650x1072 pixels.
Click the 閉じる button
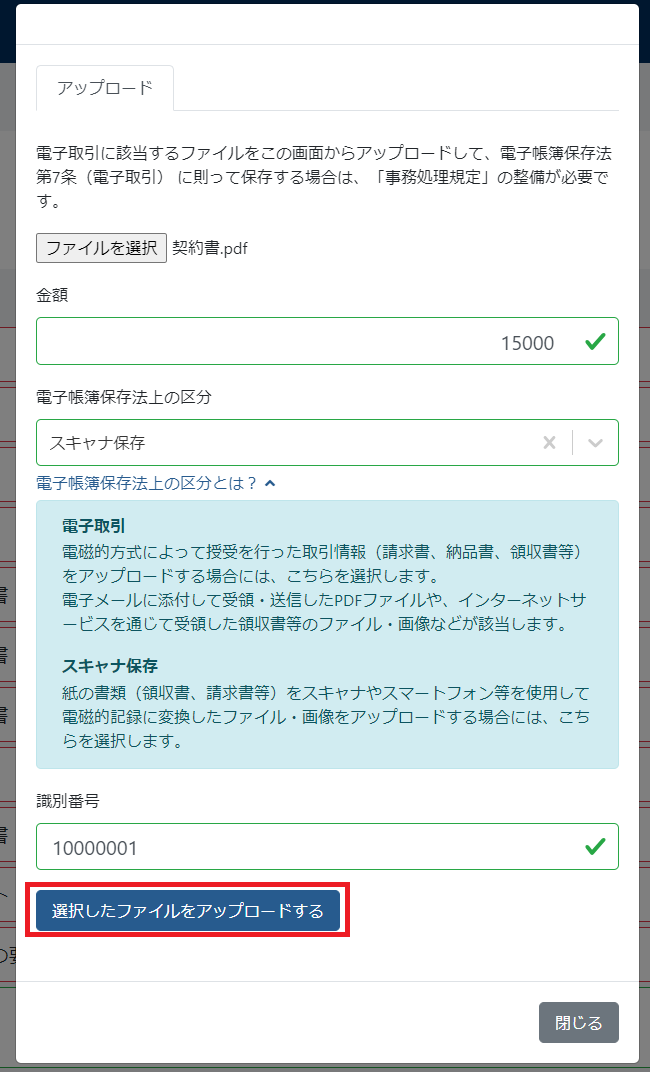pos(578,1022)
